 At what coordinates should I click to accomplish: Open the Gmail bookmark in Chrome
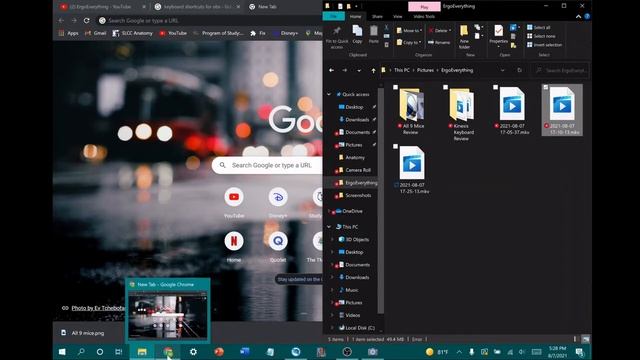tap(96, 33)
